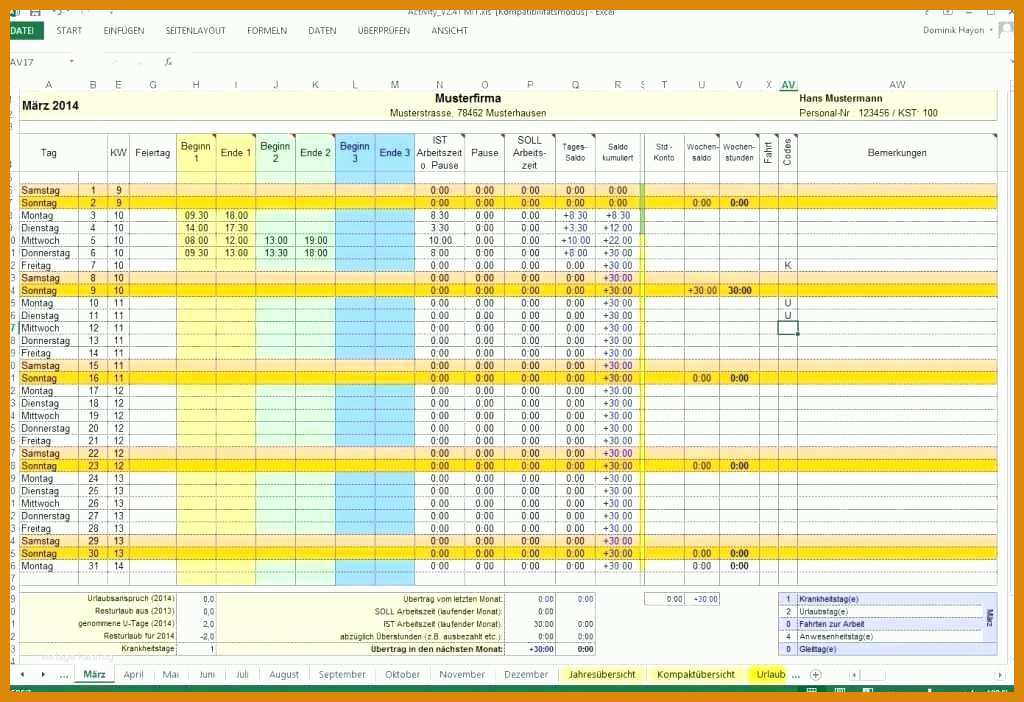Click the Bemerkungen header cell
Viewport: 1024px width, 702px height.
(897, 153)
